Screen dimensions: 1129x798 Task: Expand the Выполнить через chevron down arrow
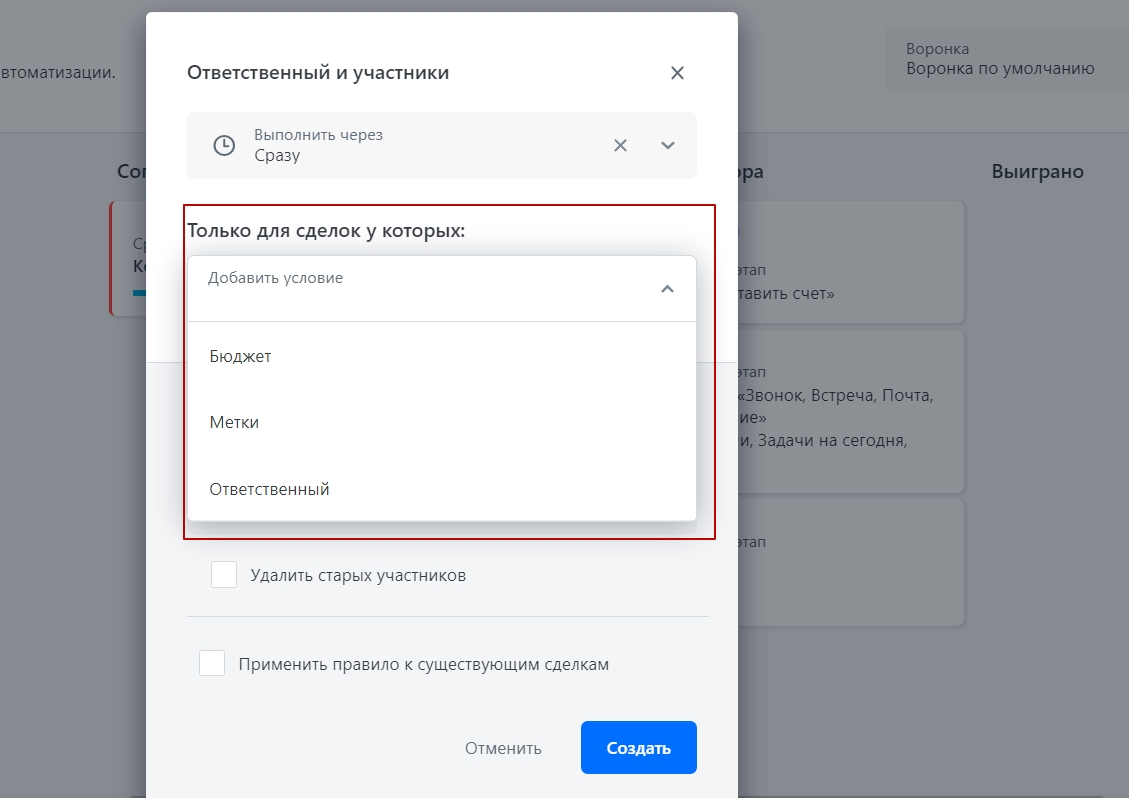coord(667,145)
